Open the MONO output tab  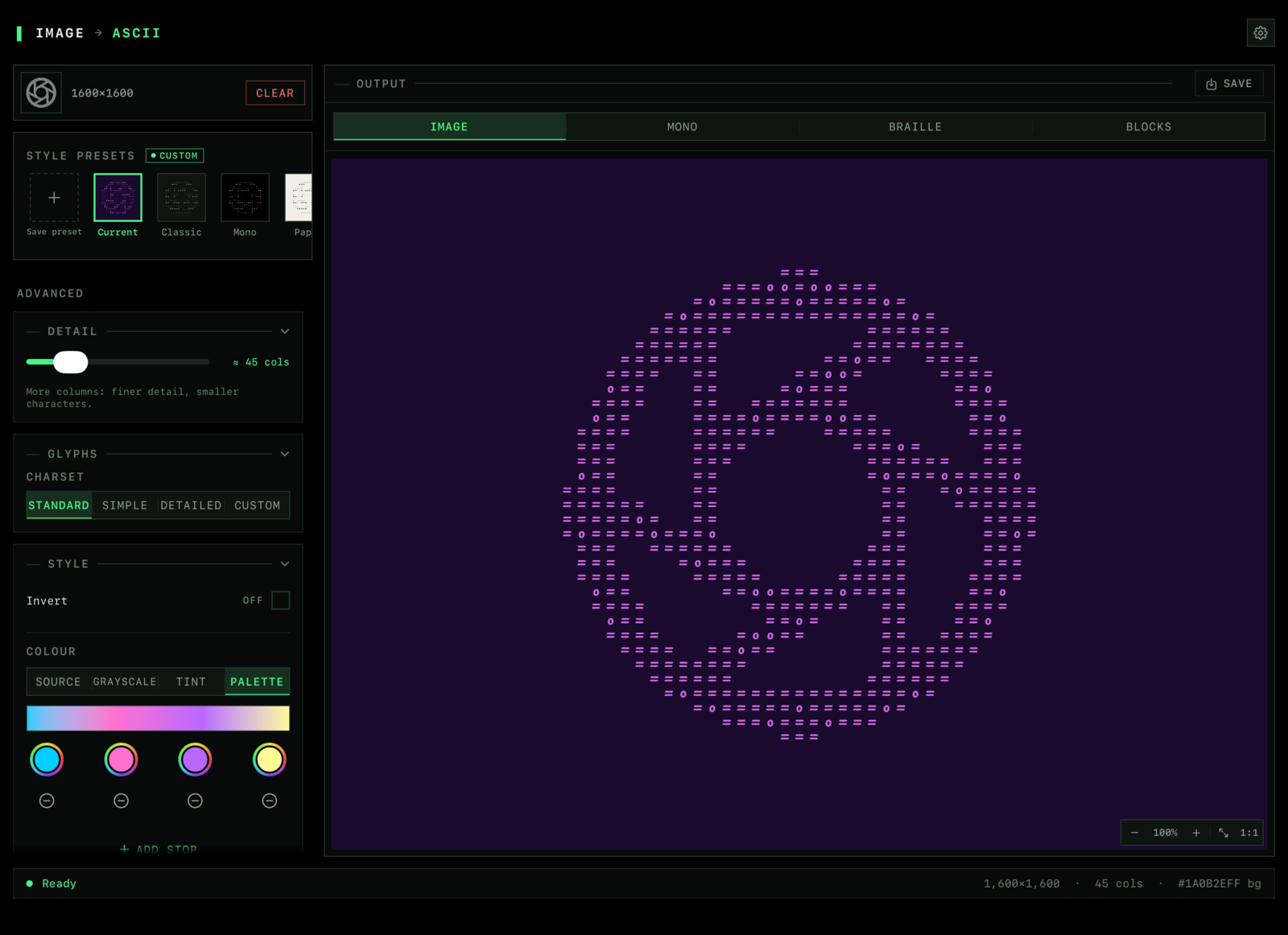(682, 126)
